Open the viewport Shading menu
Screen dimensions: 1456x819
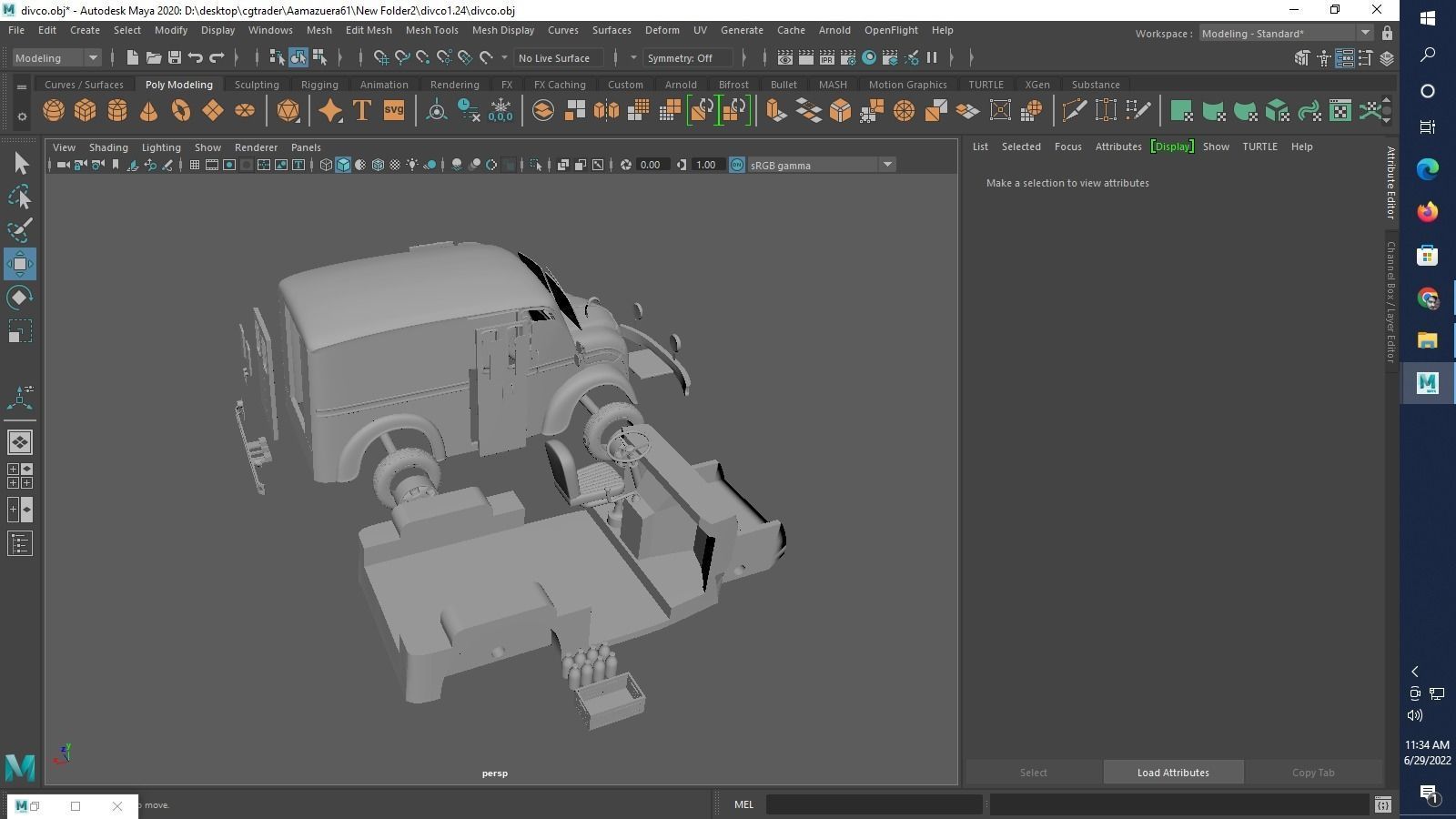(x=108, y=147)
